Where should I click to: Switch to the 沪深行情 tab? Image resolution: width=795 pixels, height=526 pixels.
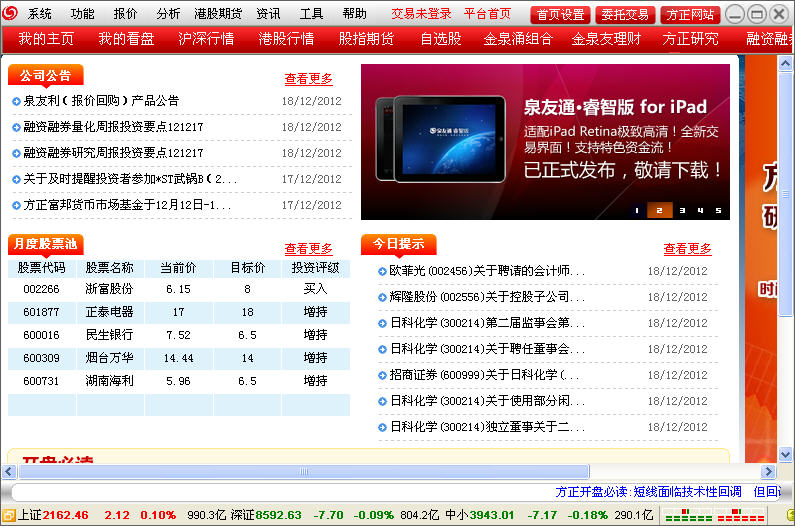(206, 39)
